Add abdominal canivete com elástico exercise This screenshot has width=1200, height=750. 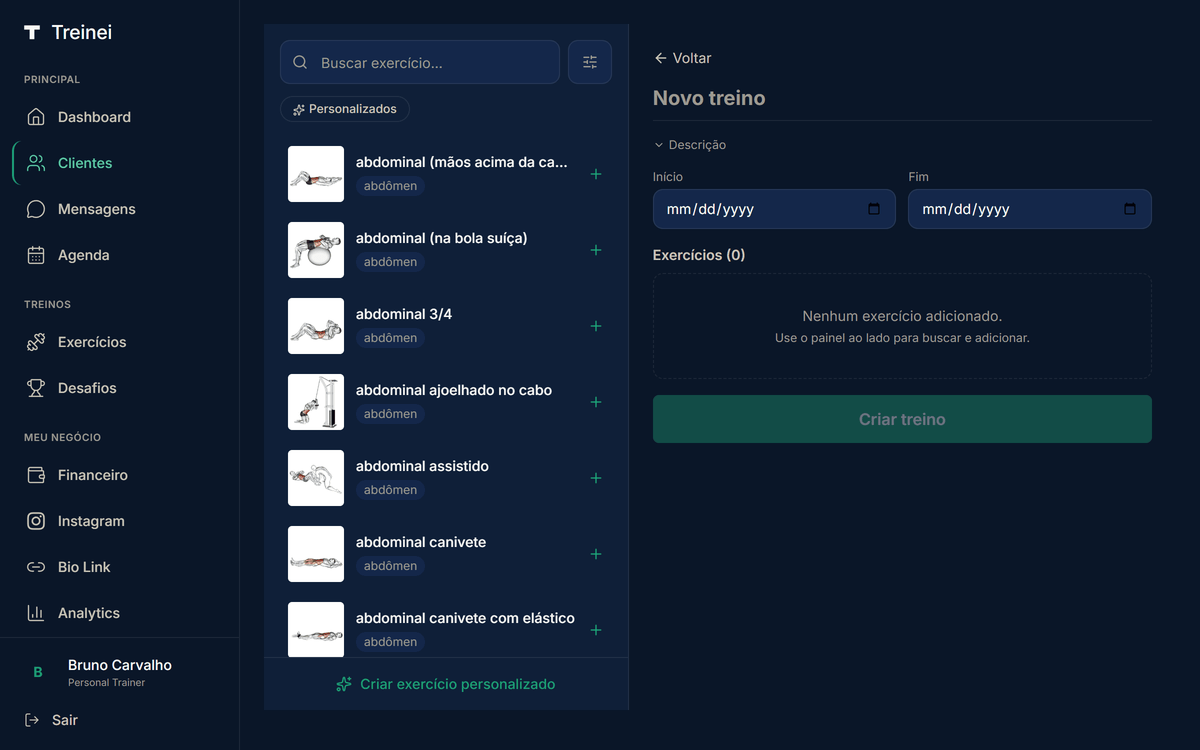click(x=596, y=630)
